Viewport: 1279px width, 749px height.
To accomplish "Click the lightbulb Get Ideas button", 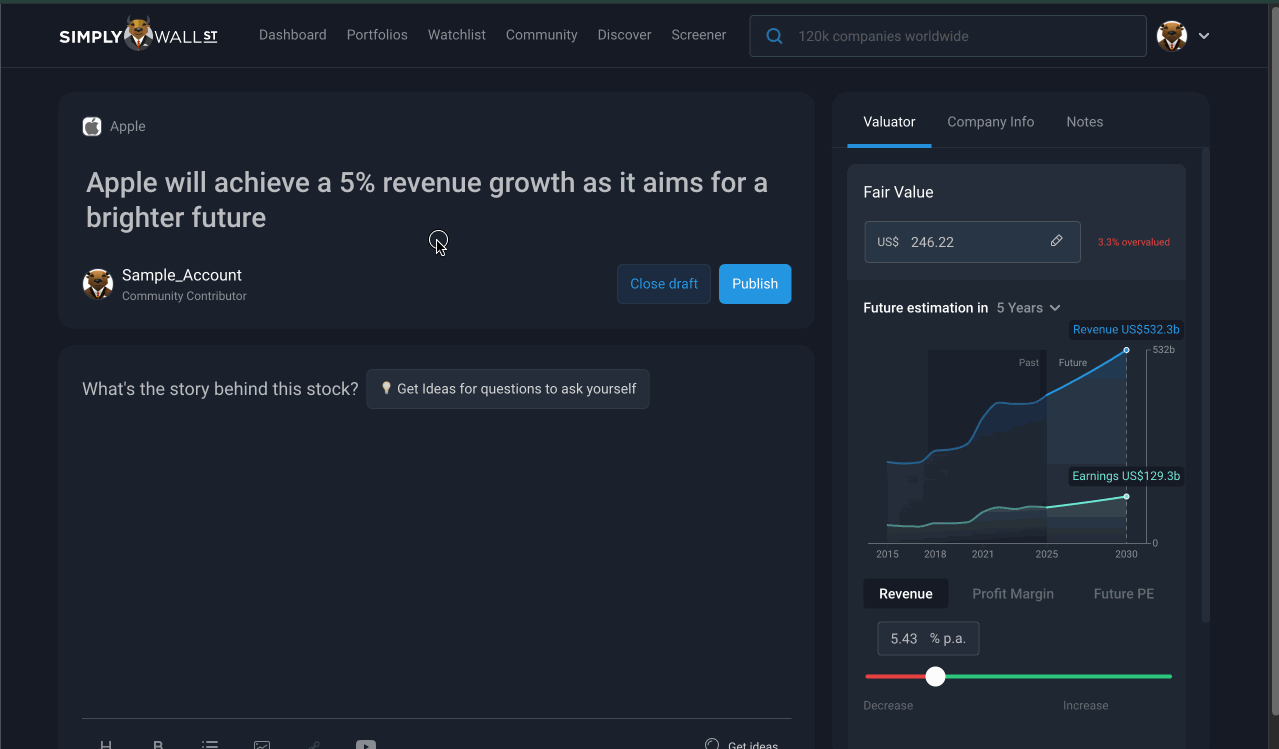I will (x=508, y=389).
